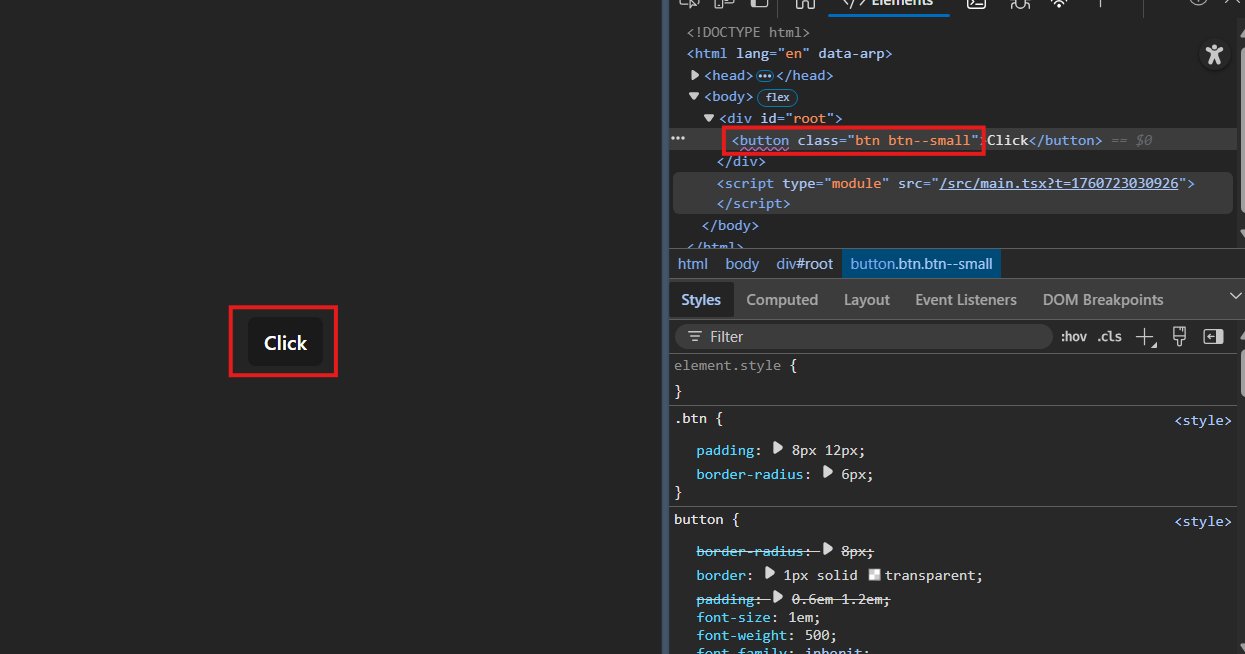1245x654 pixels.
Task: Open style source link of .btn rule
Action: [1203, 421]
